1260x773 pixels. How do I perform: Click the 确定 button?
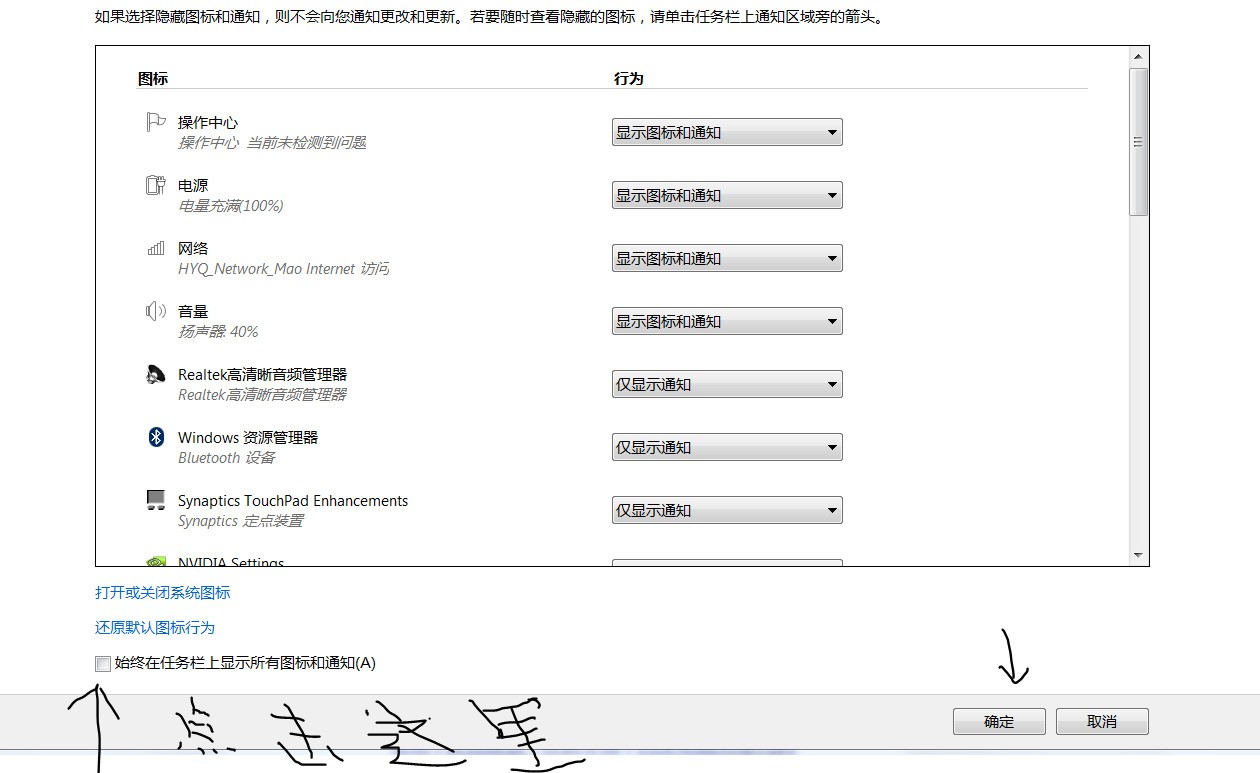(x=999, y=721)
